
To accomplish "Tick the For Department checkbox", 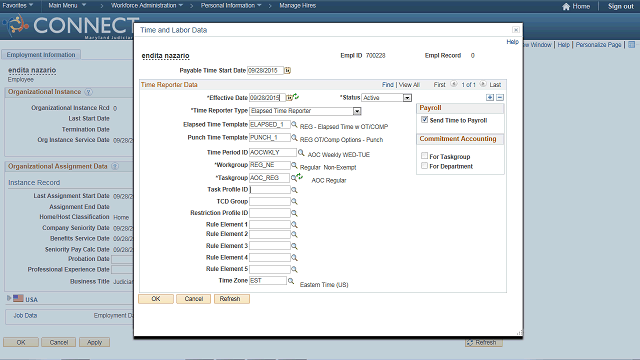I will pos(424,166).
